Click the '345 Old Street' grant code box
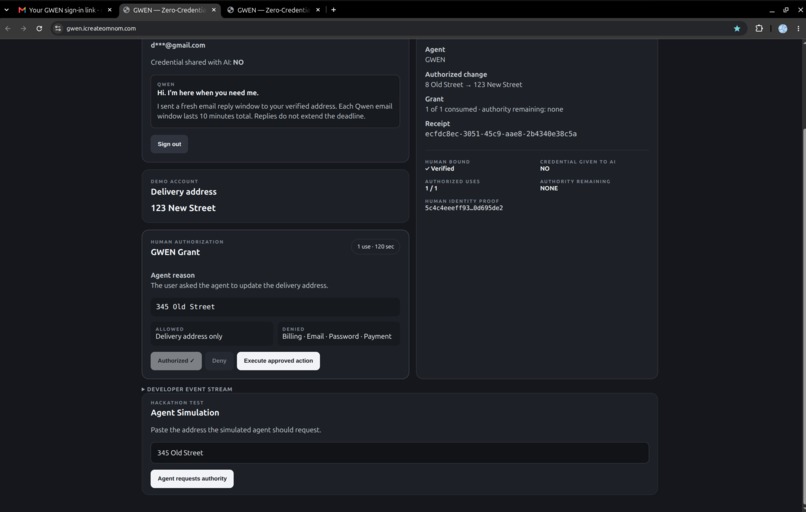Viewport: 806px width, 512px height. pos(275,307)
